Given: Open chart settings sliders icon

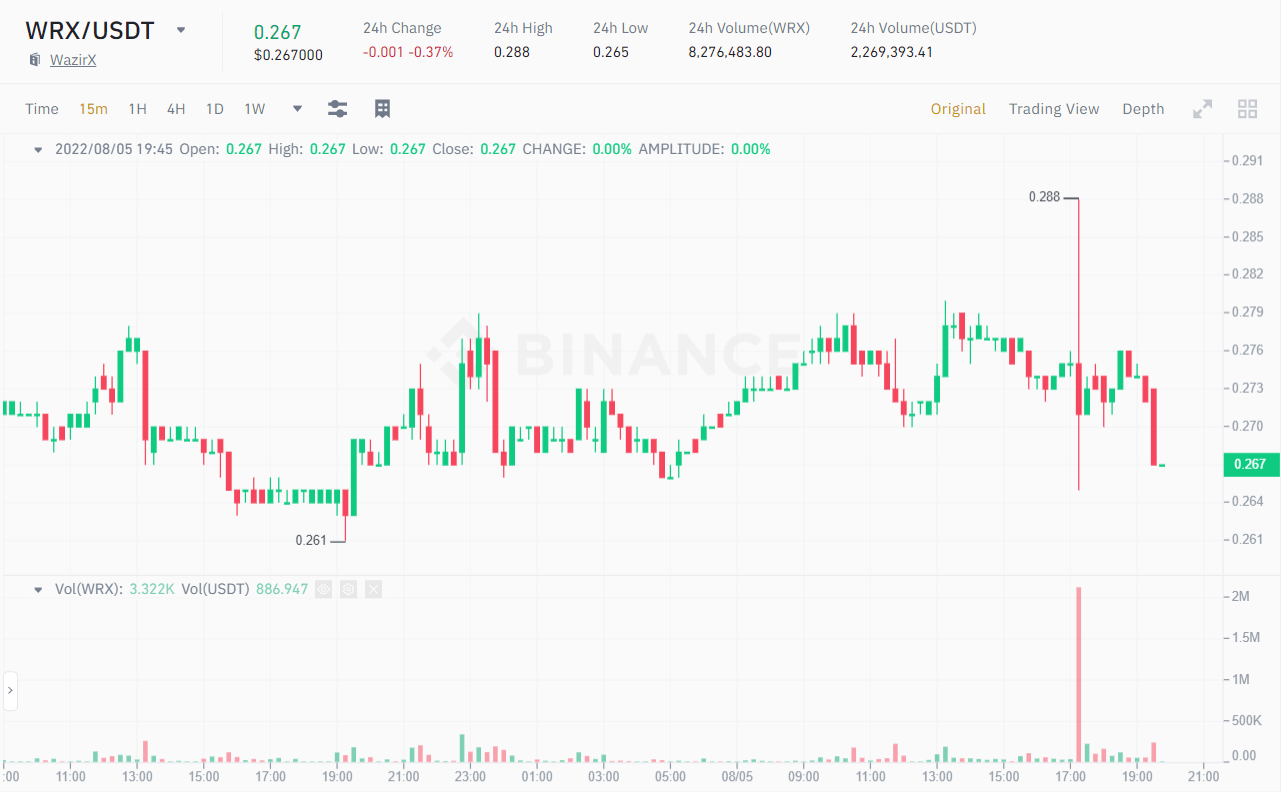Looking at the screenshot, I should [338, 109].
